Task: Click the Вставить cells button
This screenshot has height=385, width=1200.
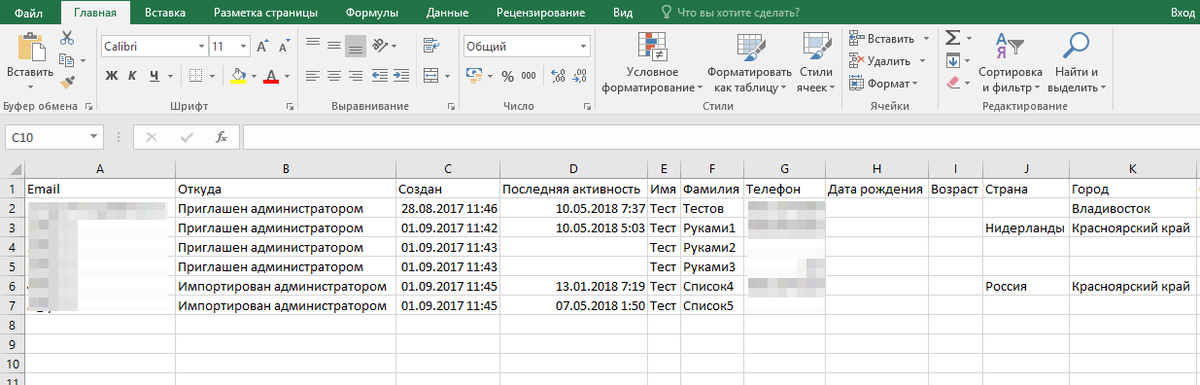Action: (882, 38)
